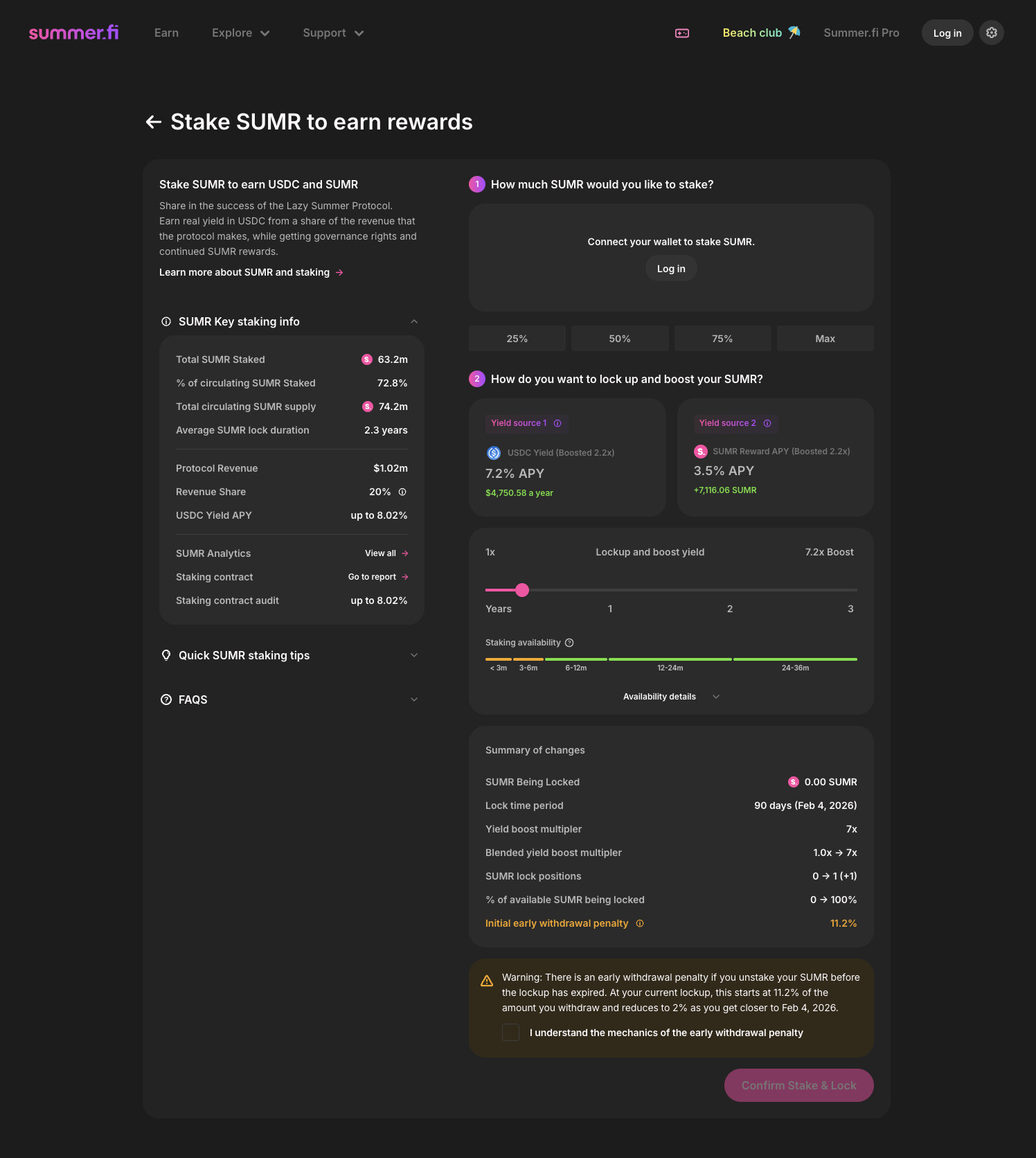
Task: Click Confirm Stake & Lock
Action: click(x=799, y=1085)
